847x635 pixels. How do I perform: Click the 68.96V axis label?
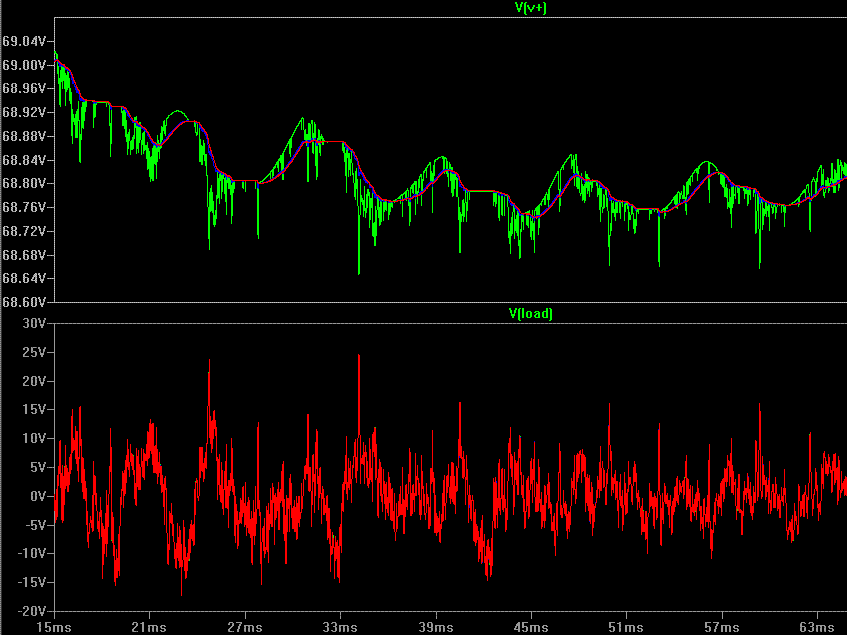click(x=26, y=88)
